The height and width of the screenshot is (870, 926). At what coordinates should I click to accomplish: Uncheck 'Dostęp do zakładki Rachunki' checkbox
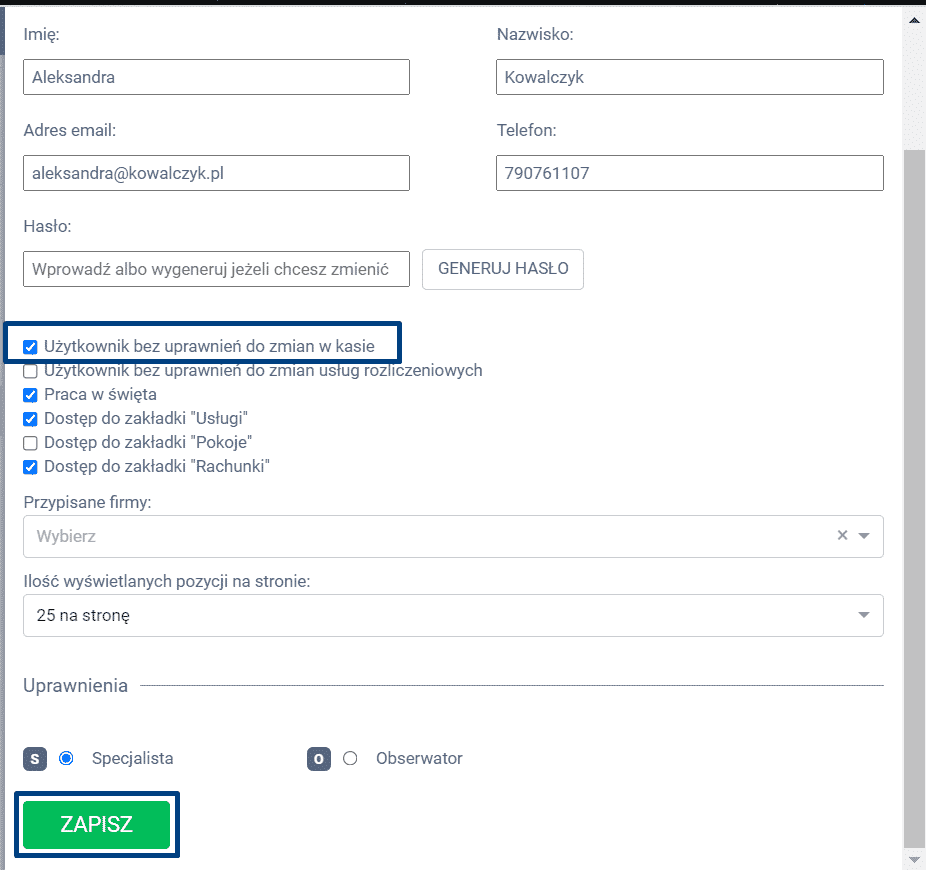click(31, 467)
